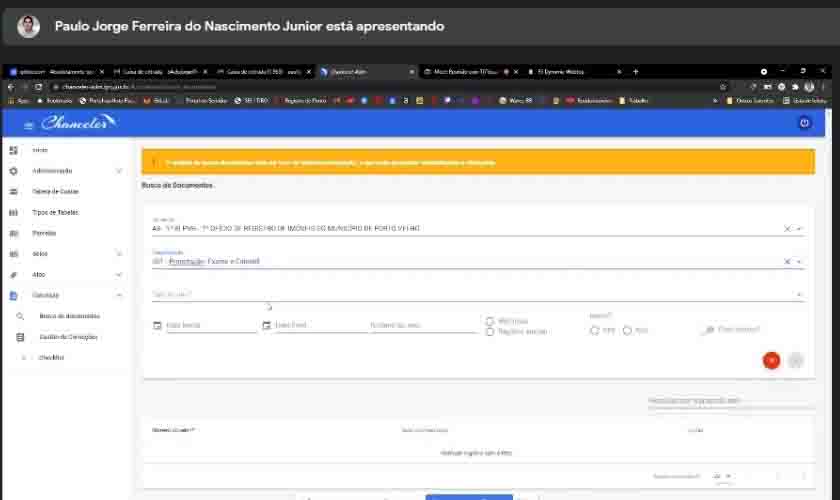840x500 pixels.
Task: Click the Chanceler logo
Action: [x=78, y=122]
